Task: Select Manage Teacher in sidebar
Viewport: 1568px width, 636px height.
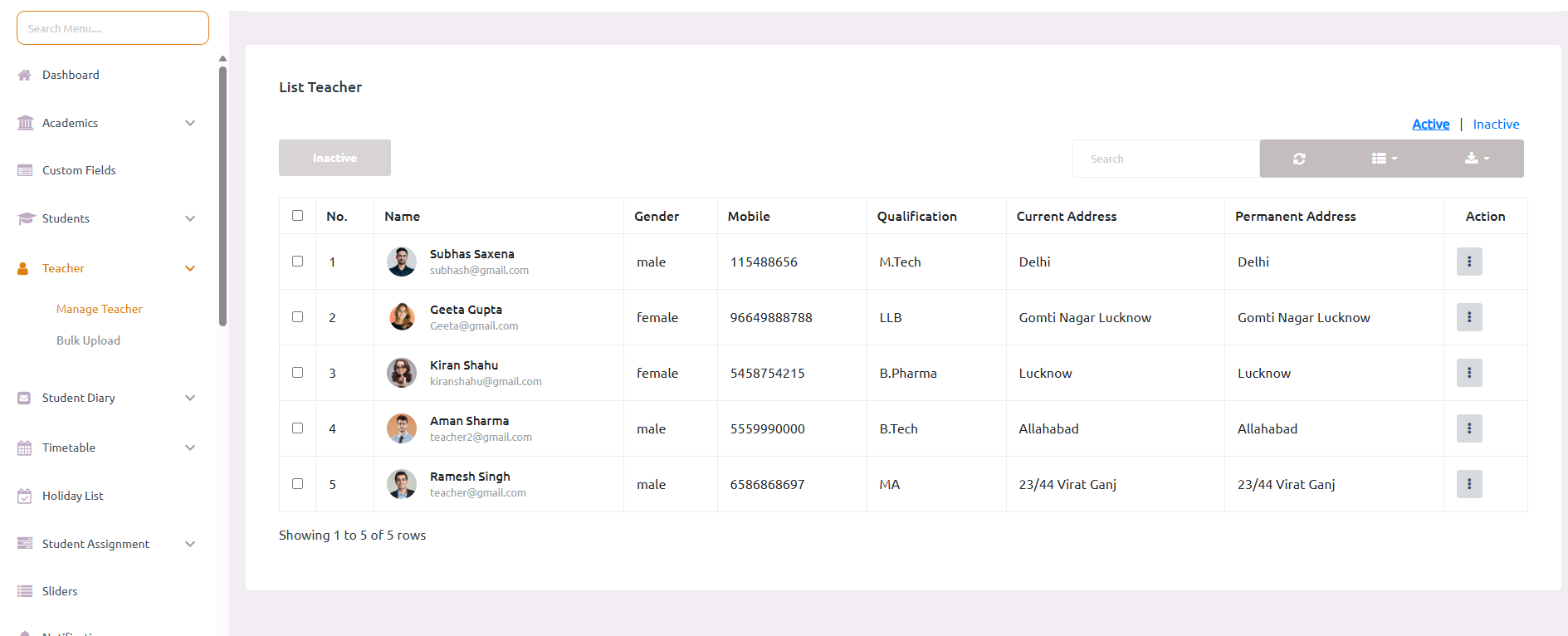Action: (99, 309)
